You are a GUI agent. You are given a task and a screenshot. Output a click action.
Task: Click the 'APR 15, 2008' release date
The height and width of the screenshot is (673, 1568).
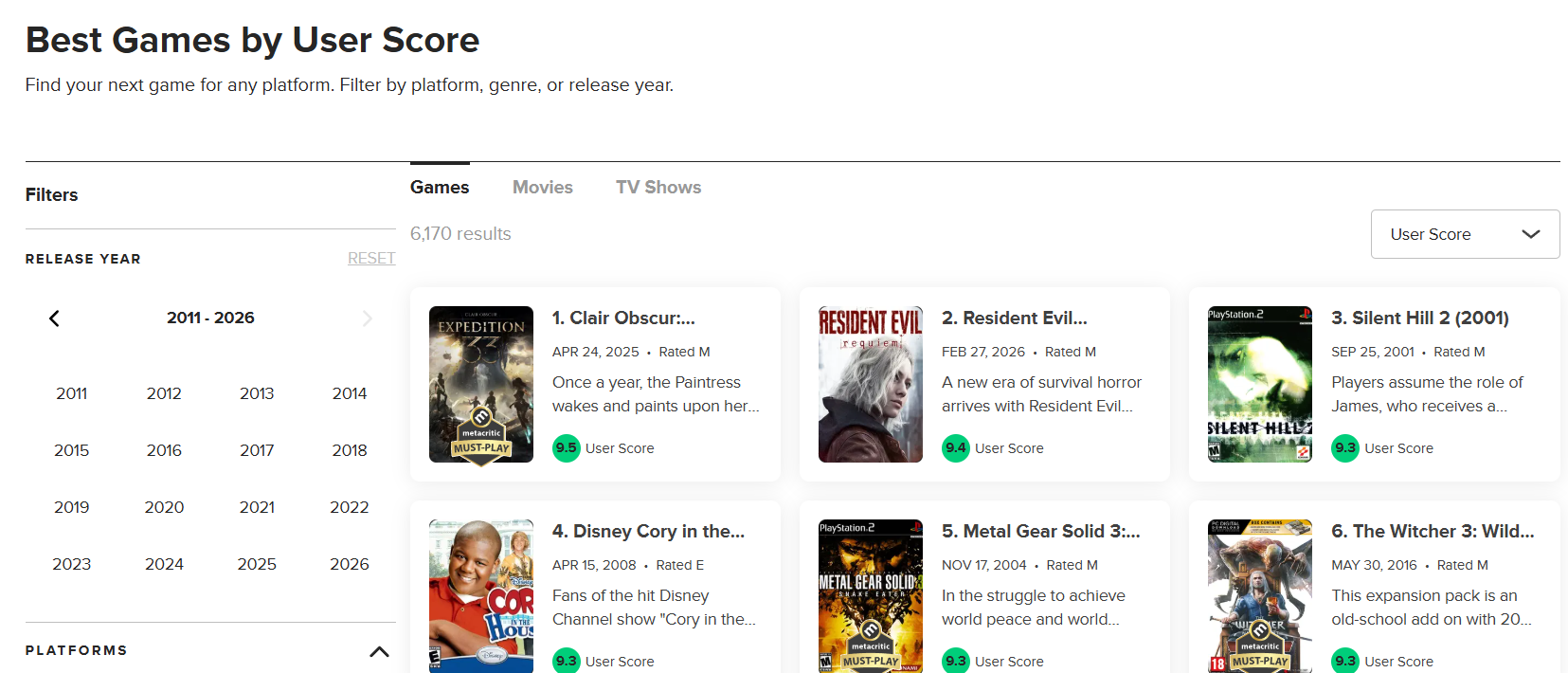point(594,565)
